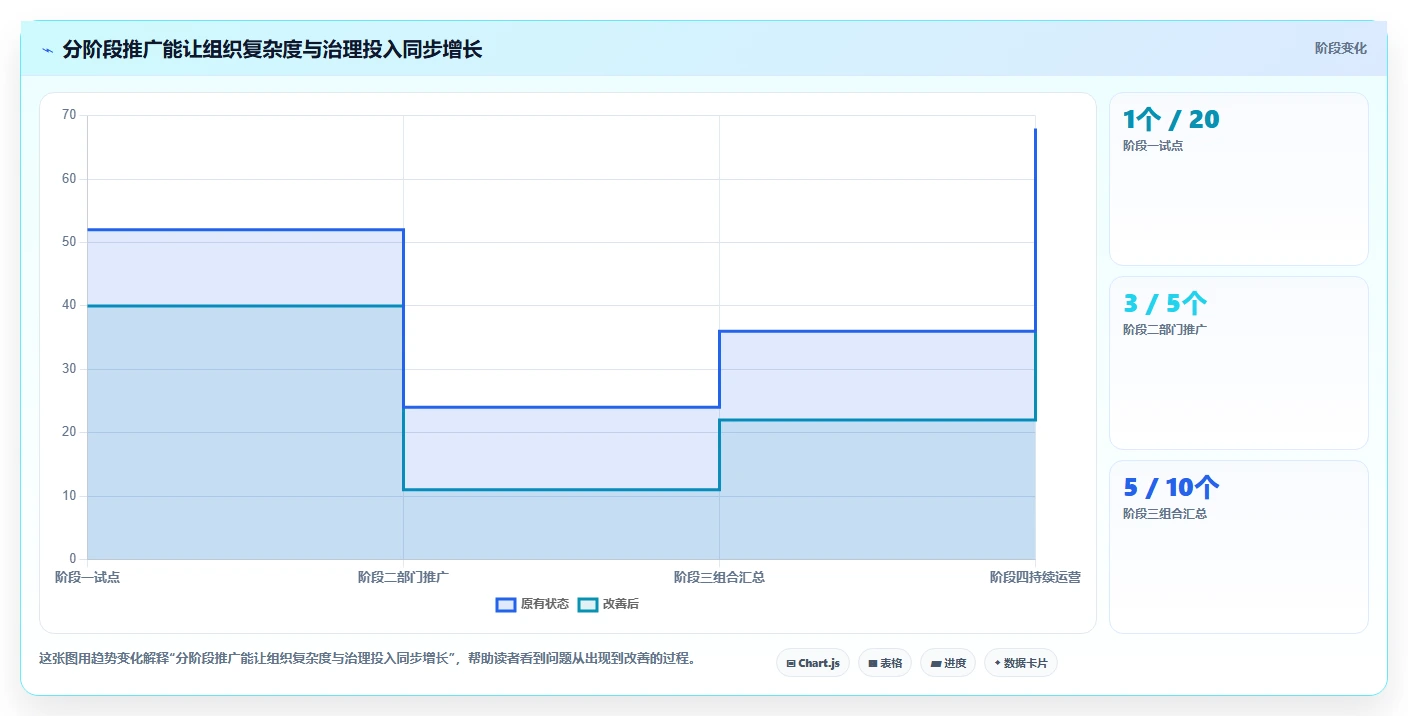1408x716 pixels.
Task: Click the chart title 分阶段推广能让组织复杂度
Action: coord(272,49)
